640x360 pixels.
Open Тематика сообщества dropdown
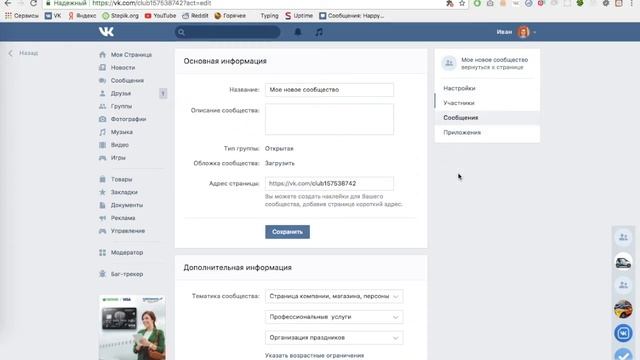(334, 296)
